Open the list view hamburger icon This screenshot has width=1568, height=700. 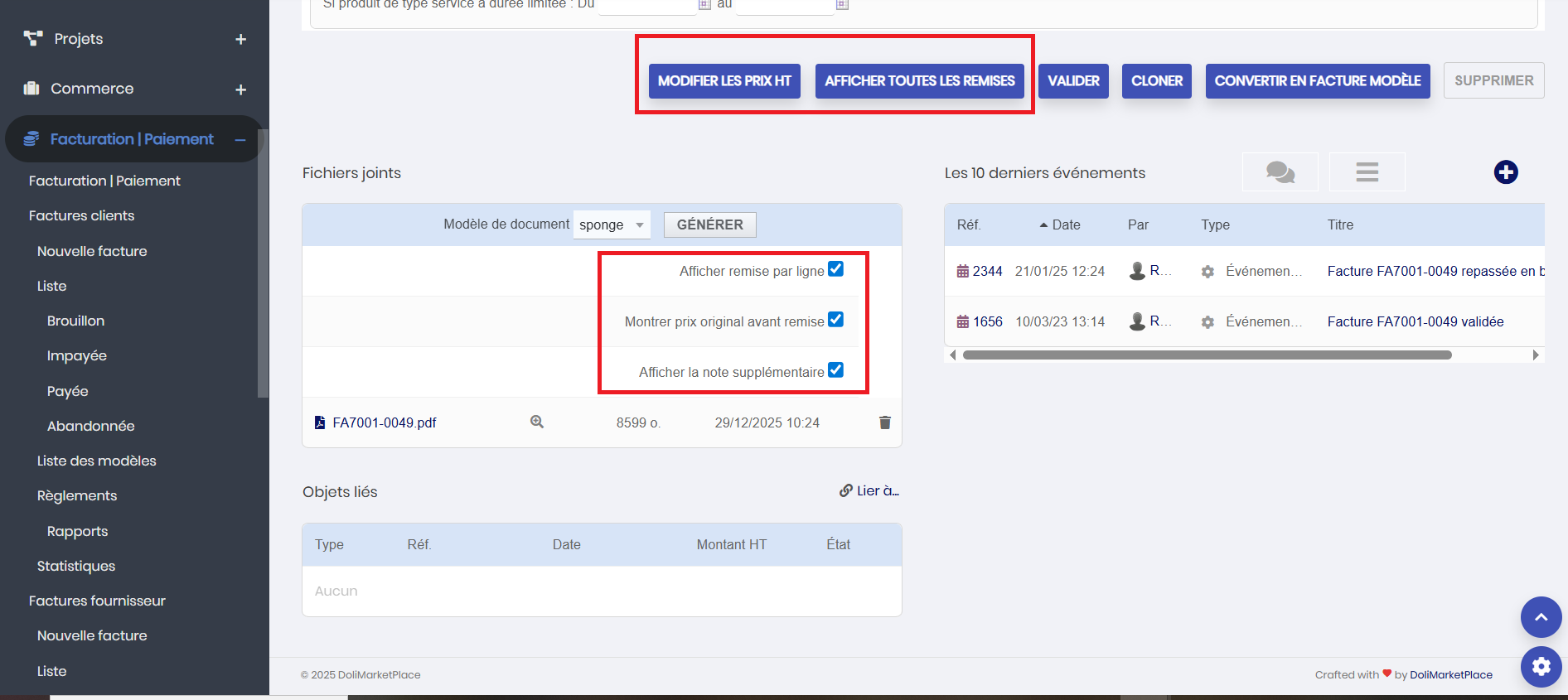[1367, 172]
